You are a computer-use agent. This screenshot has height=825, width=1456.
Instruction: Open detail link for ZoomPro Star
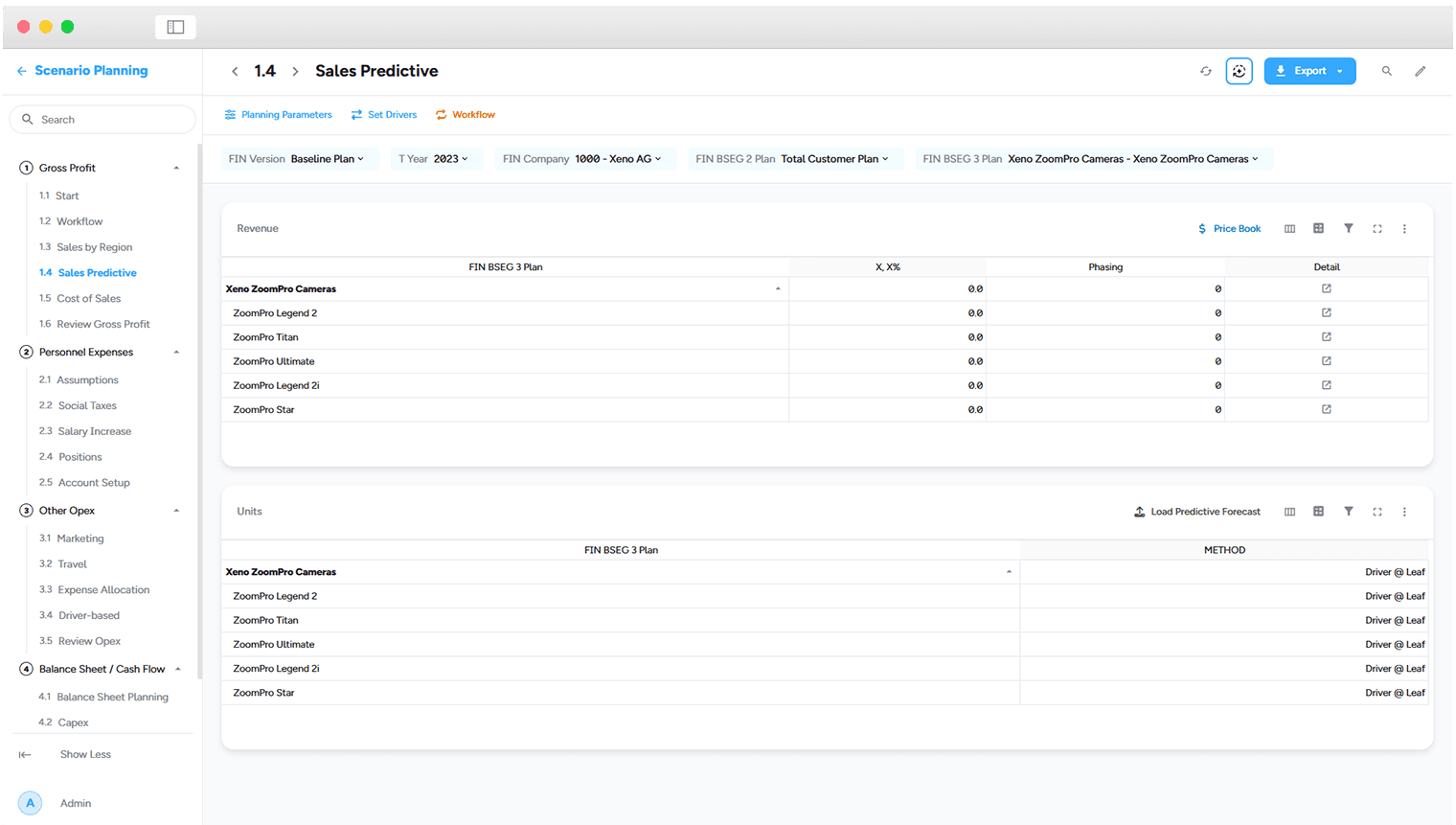pos(1327,409)
